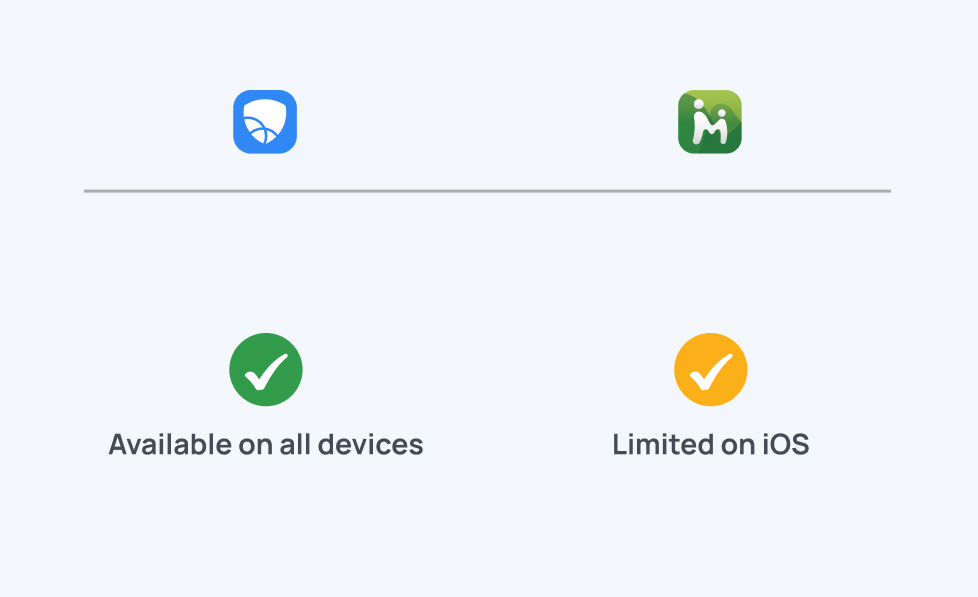The width and height of the screenshot is (978, 597).
Task: Tap the white tick inside the green circle
Action: pyautogui.click(x=266, y=371)
